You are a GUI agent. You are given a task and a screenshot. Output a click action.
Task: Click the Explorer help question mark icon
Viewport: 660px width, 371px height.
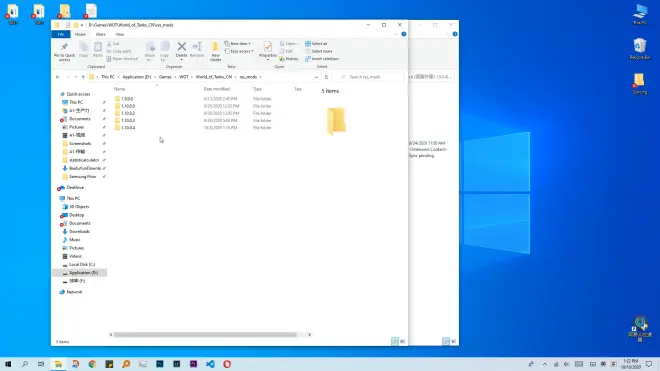pos(404,34)
